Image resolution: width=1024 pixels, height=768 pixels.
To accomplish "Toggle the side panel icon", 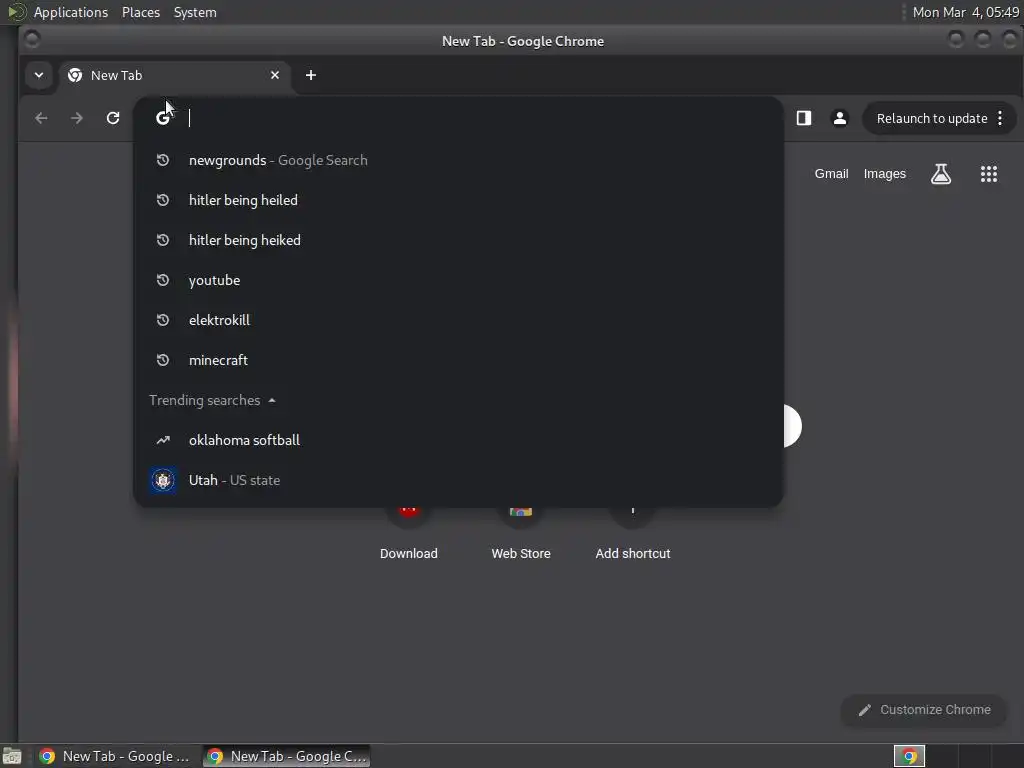I will 804,118.
